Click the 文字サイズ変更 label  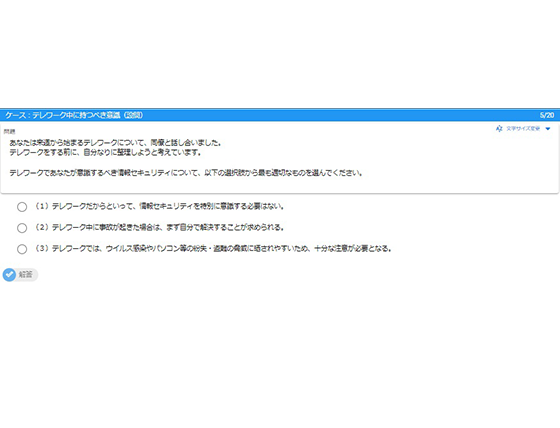pos(523,129)
